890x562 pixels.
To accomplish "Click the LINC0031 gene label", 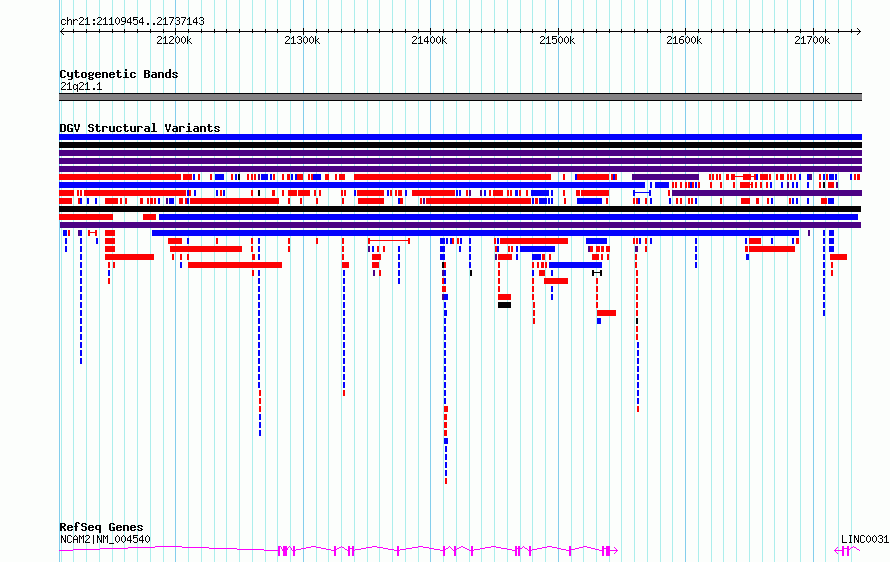I will 865,539.
